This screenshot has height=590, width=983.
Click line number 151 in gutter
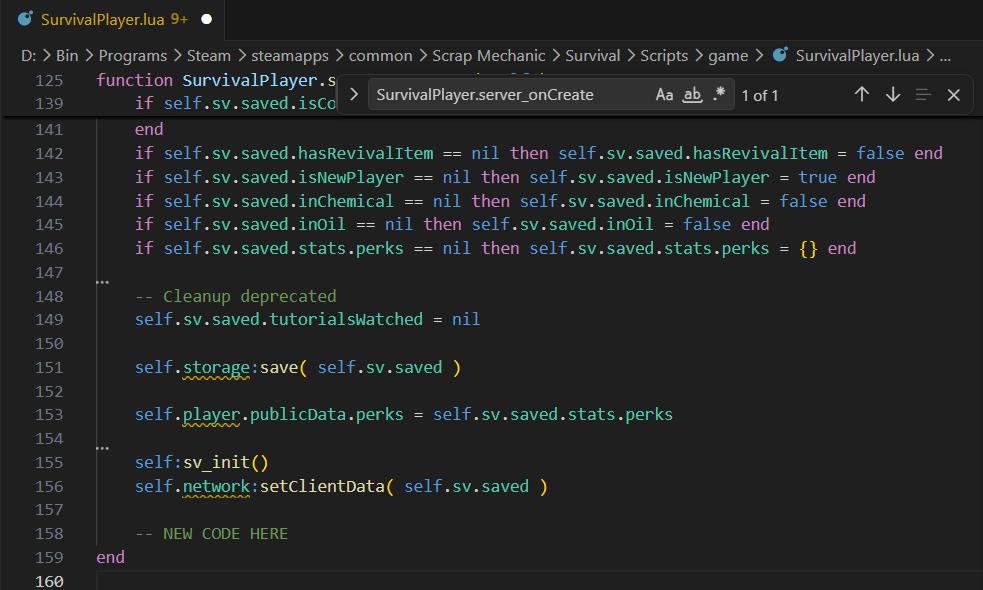coord(50,367)
